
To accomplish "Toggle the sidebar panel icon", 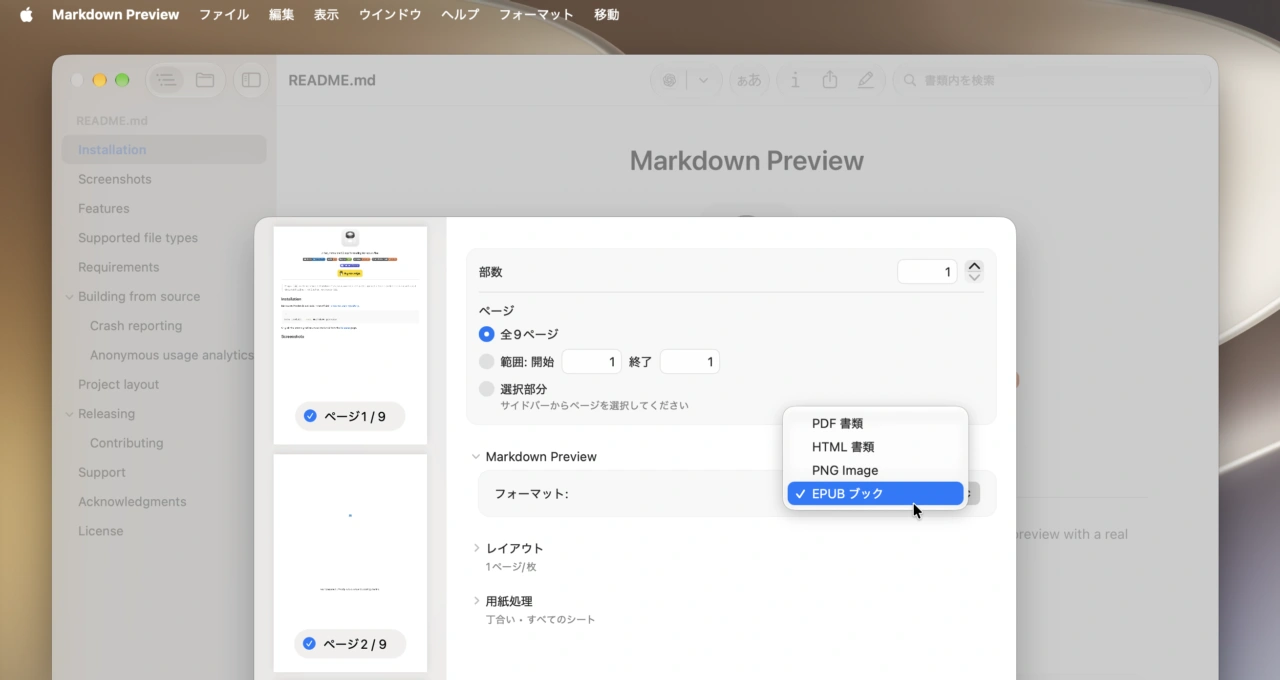I will pos(251,80).
